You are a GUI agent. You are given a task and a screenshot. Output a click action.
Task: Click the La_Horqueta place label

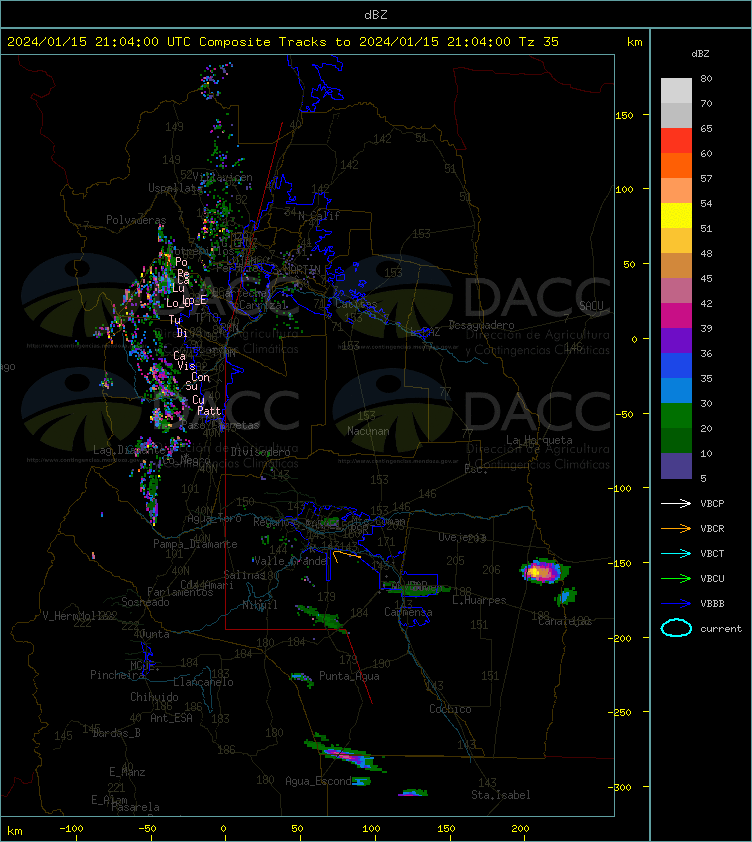[x=539, y=440]
